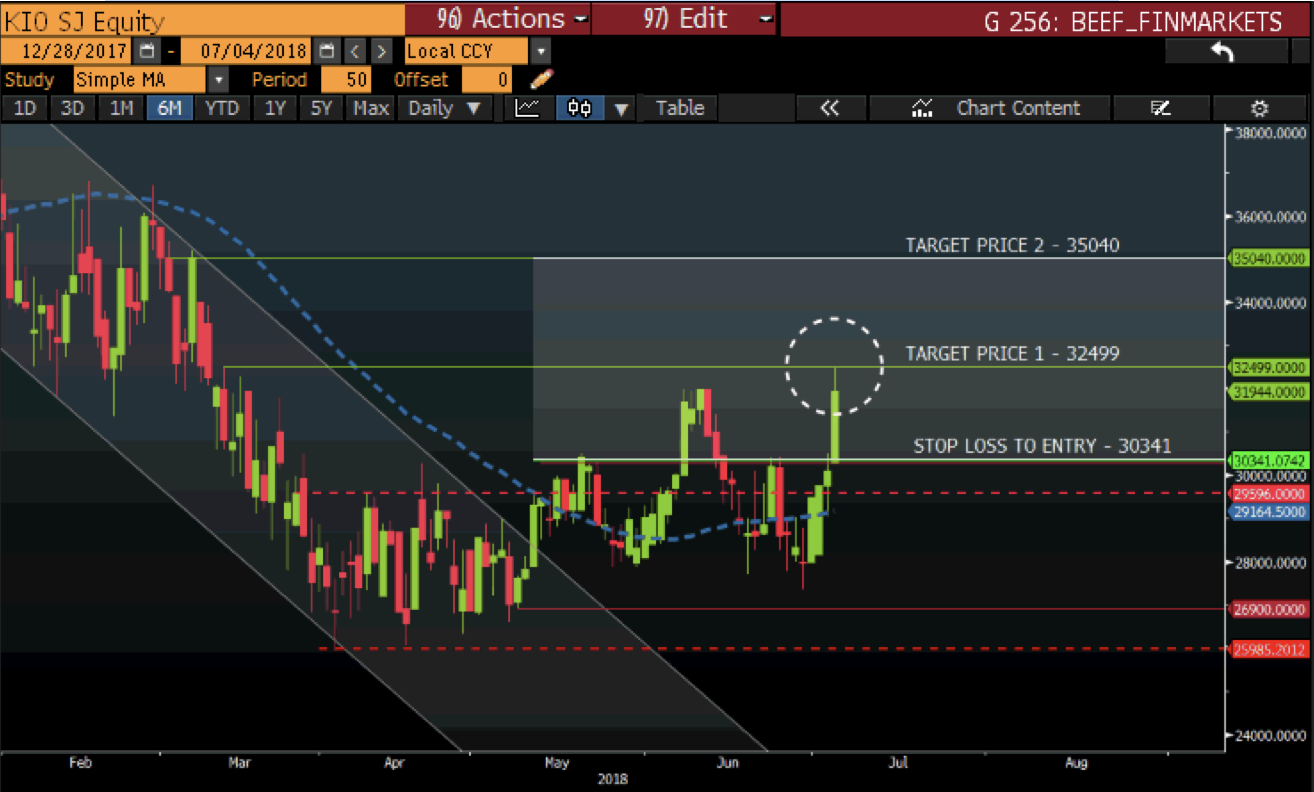Click the 29164.5000 moving average tag
Image resolution: width=1314 pixels, height=792 pixels.
tap(1270, 510)
